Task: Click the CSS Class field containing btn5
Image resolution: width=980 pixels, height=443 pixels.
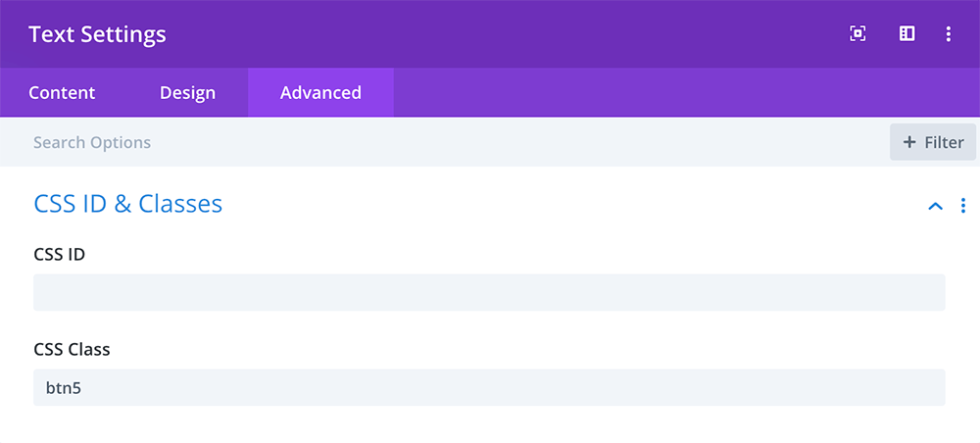Action: (x=489, y=387)
